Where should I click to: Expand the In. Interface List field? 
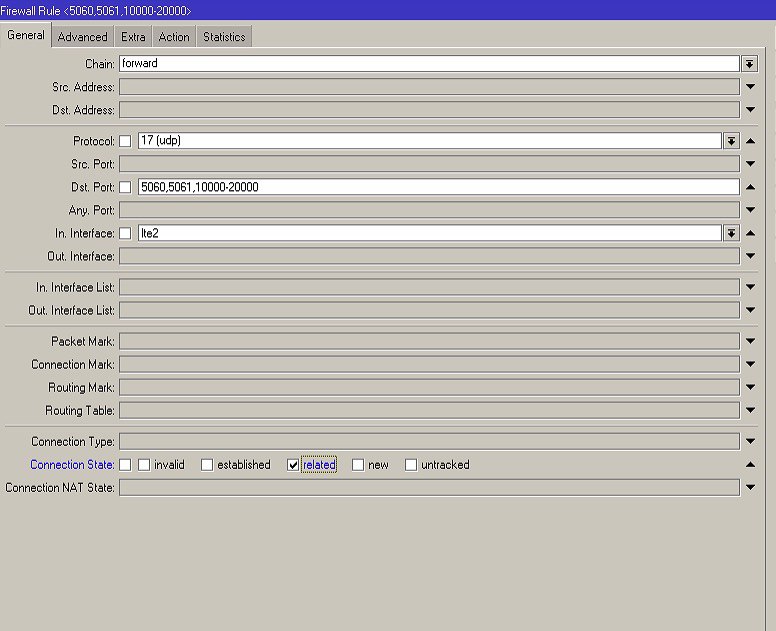coord(750,287)
